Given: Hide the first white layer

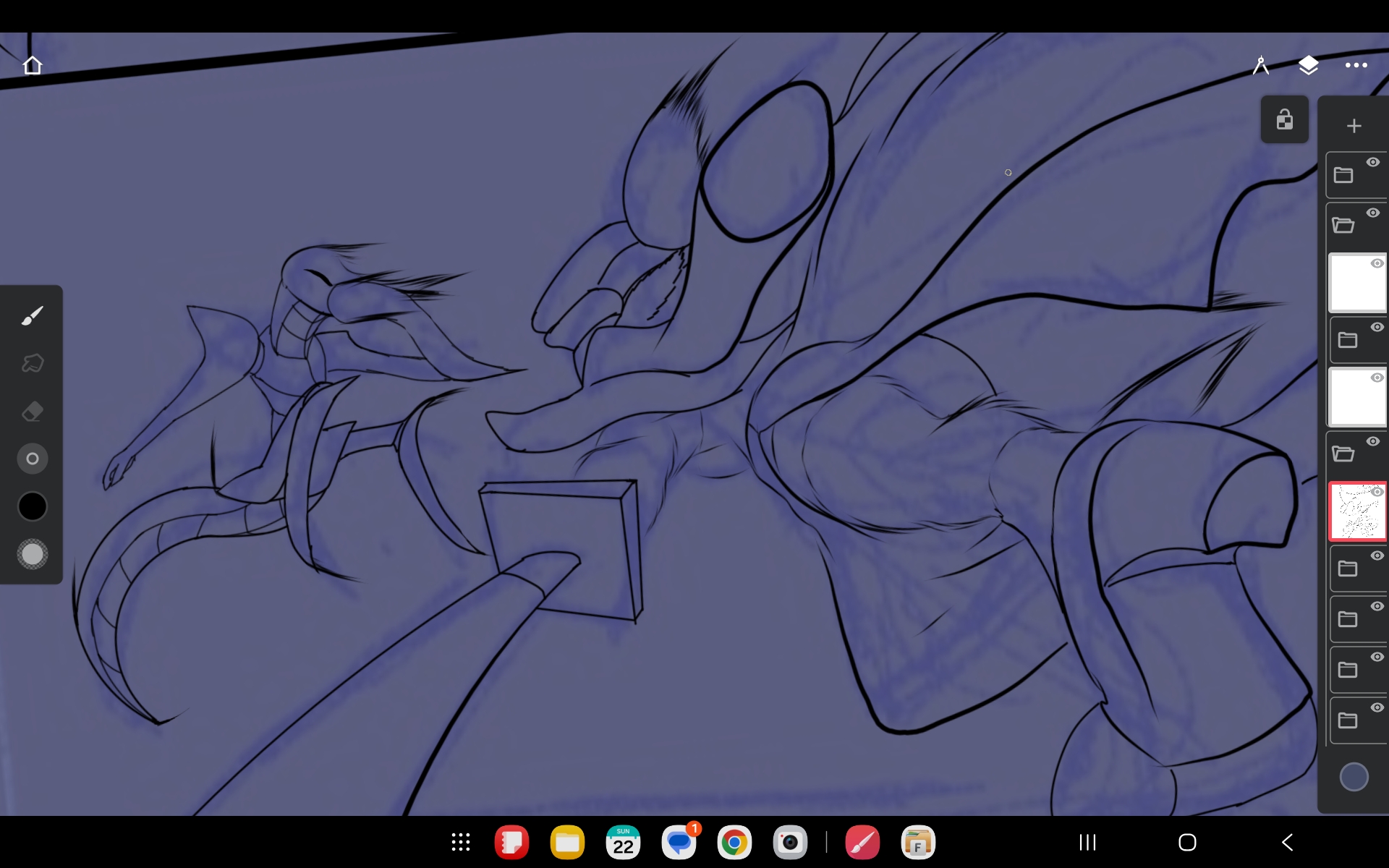Looking at the screenshot, I should click(x=1377, y=263).
